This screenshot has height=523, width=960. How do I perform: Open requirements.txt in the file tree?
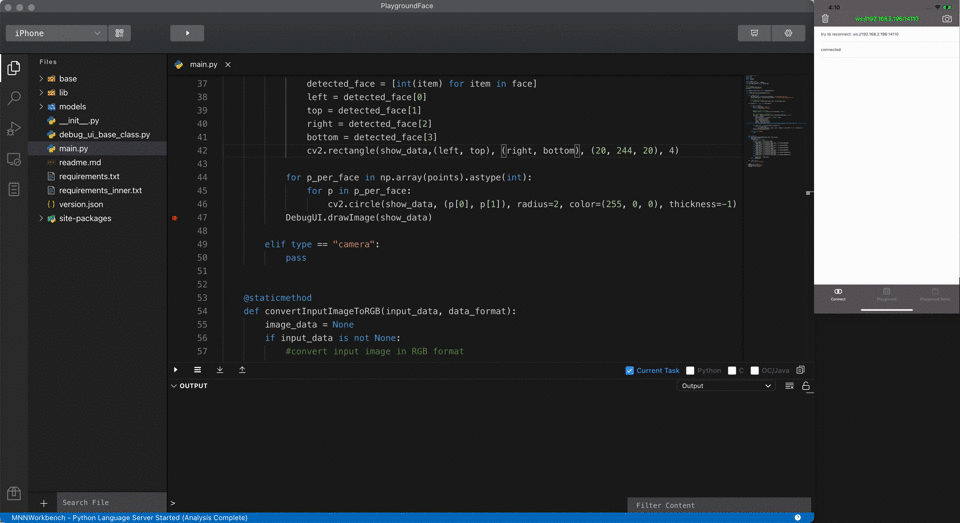(x=89, y=176)
